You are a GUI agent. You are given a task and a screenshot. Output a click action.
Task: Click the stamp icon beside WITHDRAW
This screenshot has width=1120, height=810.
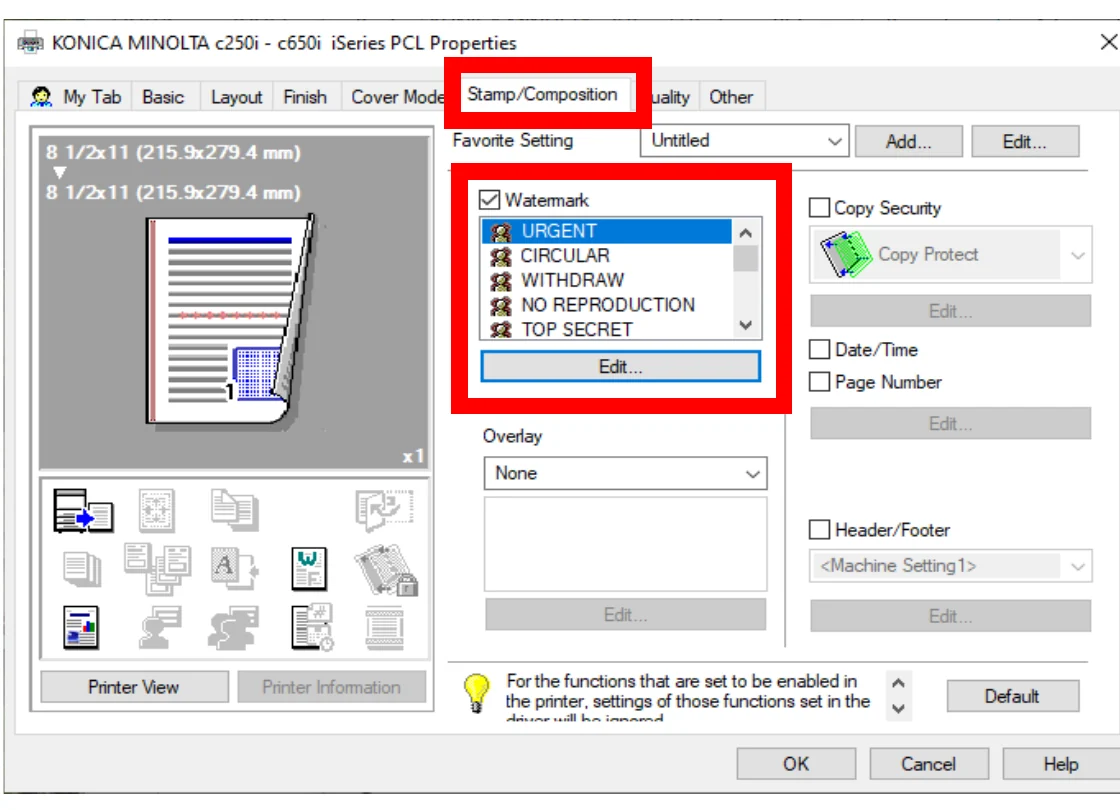pyautogui.click(x=501, y=281)
